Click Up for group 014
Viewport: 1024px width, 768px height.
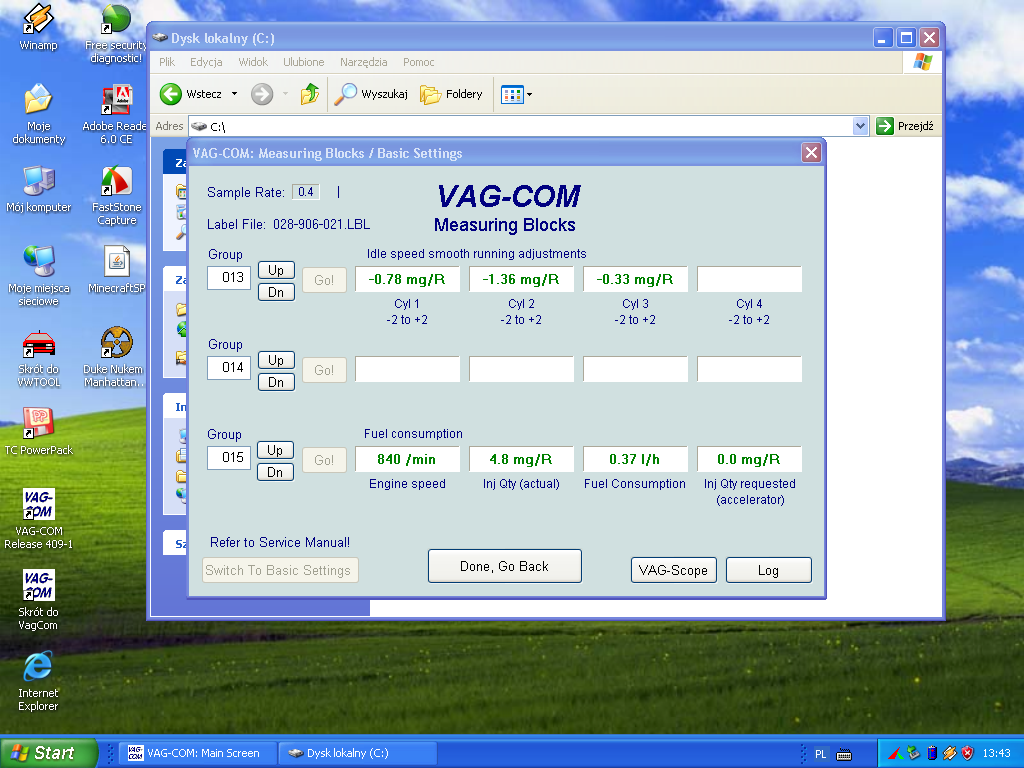tap(276, 360)
